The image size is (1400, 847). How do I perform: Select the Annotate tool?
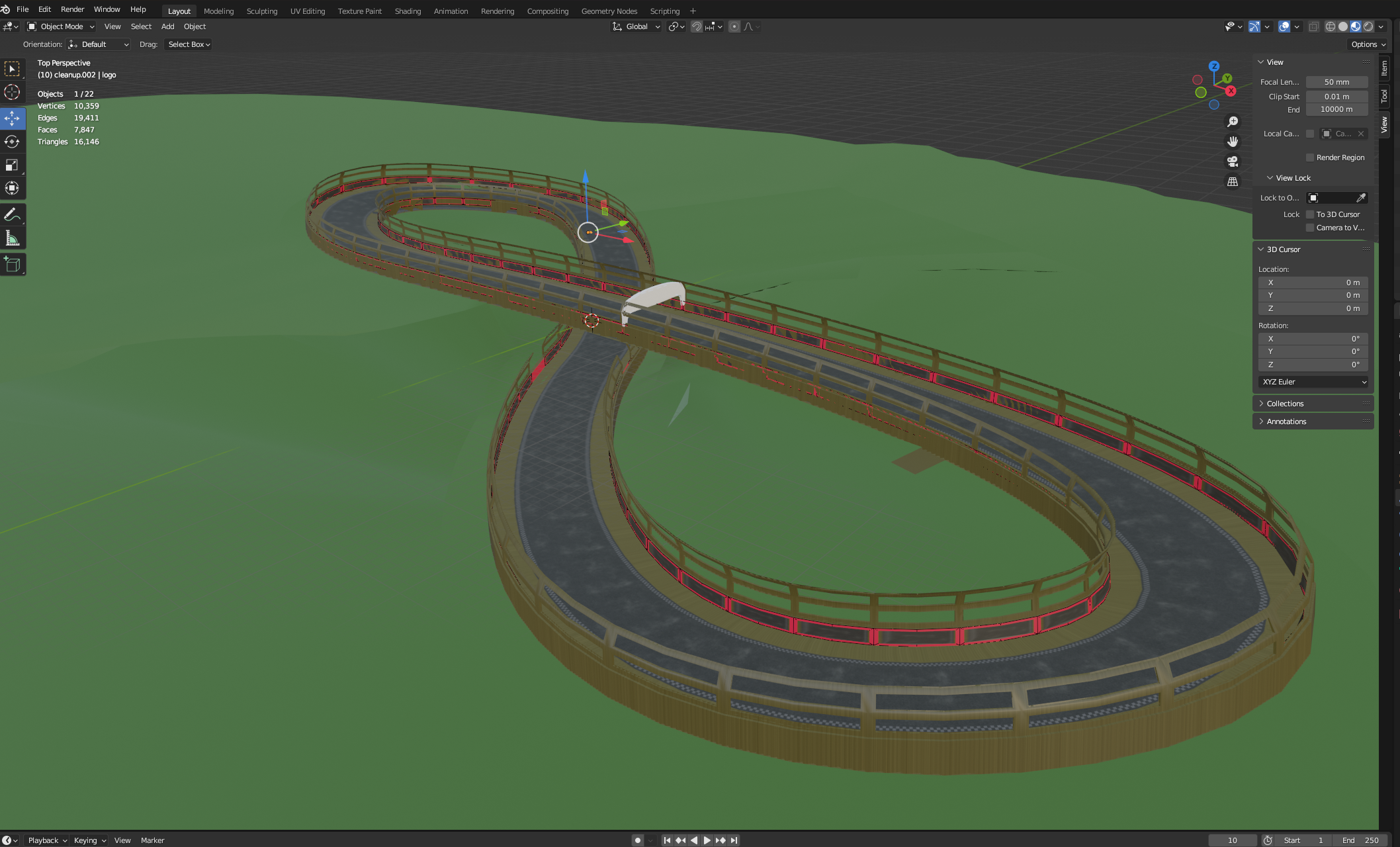(x=12, y=214)
